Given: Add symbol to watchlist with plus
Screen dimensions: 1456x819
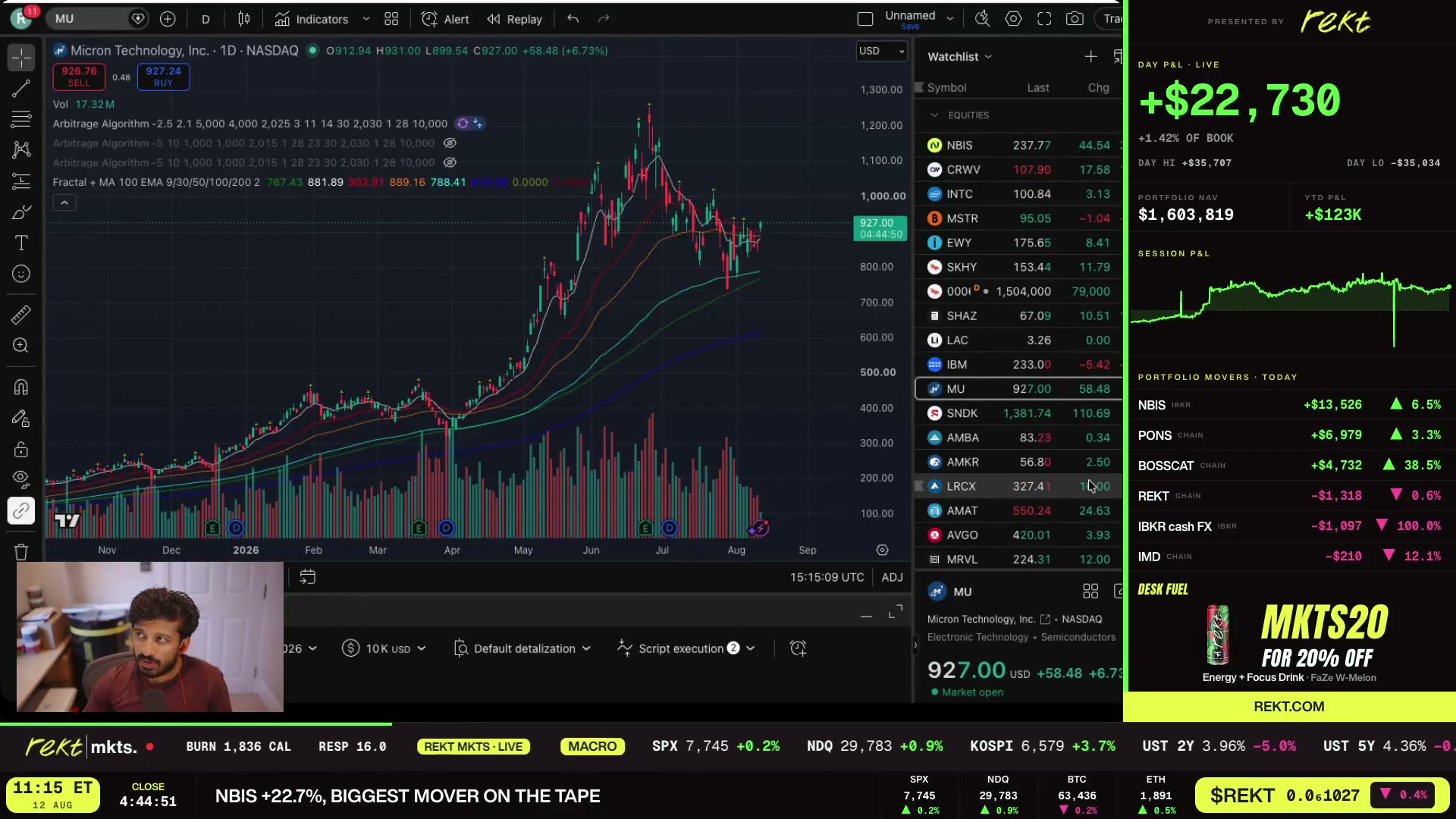Looking at the screenshot, I should tap(1090, 57).
